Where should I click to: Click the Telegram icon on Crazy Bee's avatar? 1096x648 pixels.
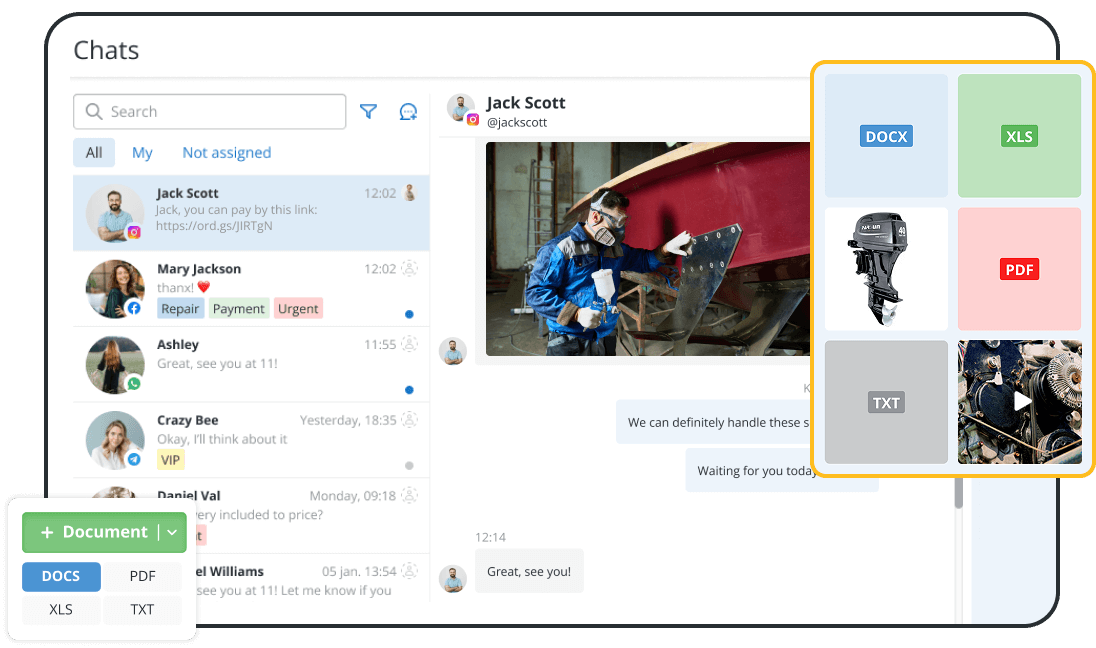tap(132, 457)
